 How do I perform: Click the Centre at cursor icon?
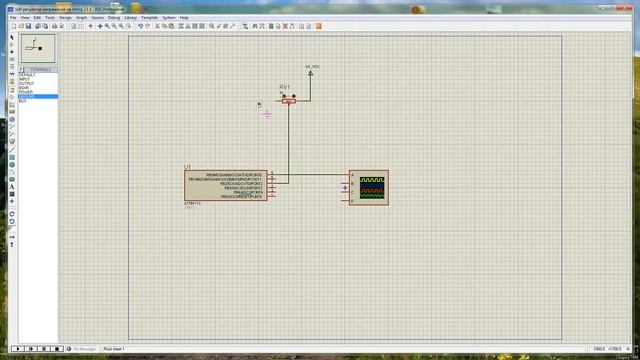point(100,26)
